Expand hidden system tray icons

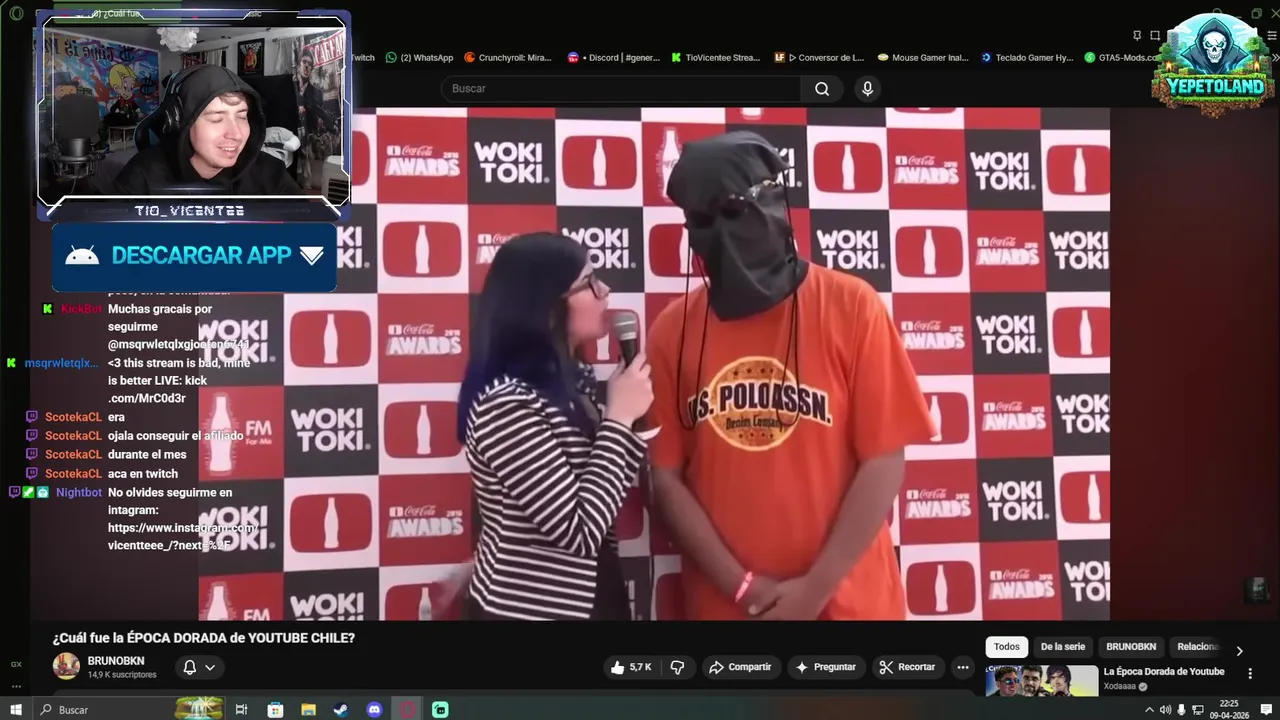pos(1148,710)
